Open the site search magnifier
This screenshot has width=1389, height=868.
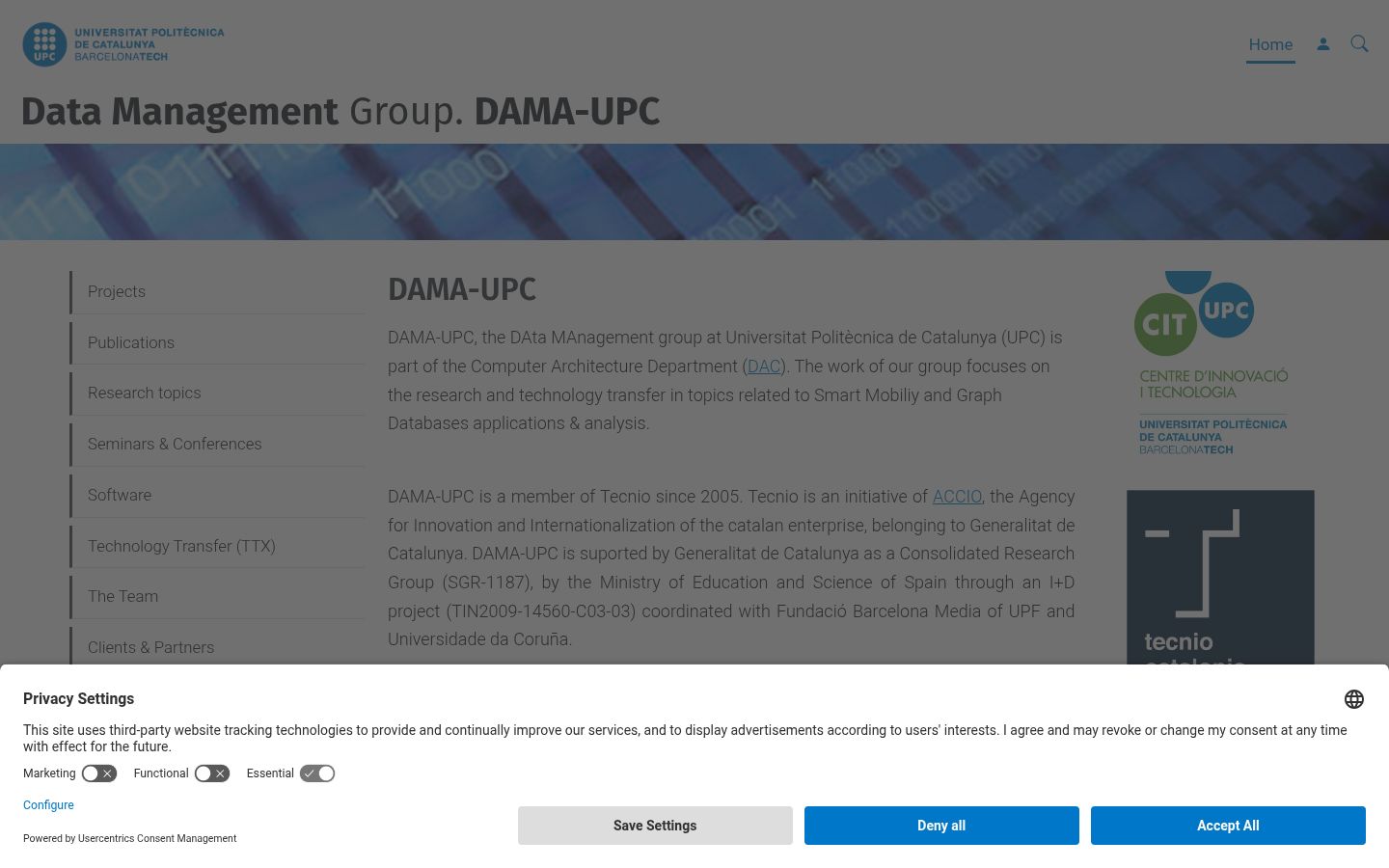(1359, 44)
